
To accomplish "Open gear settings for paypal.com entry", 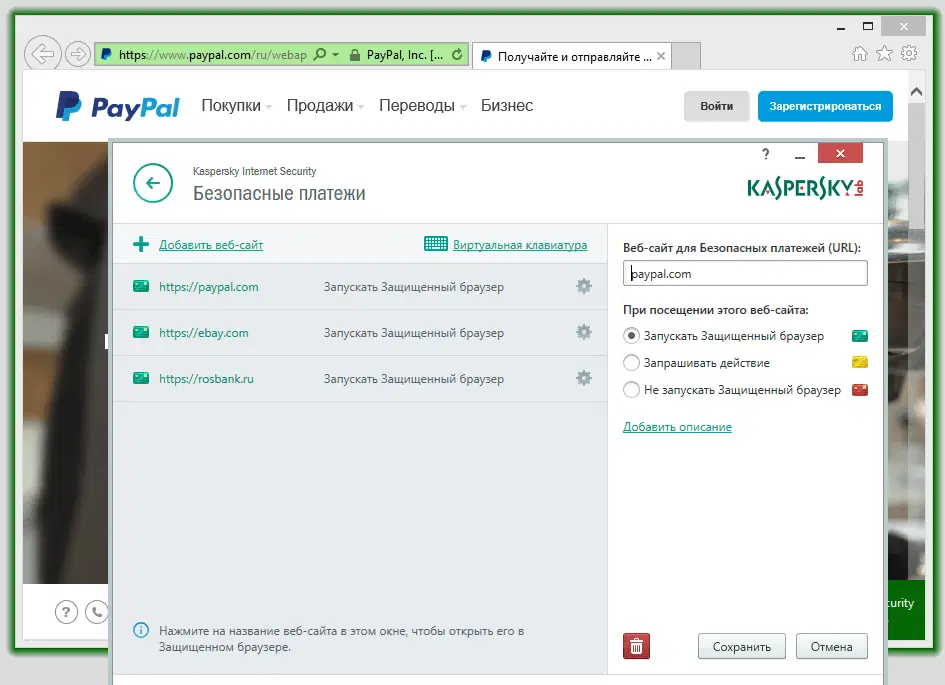I will click(583, 286).
